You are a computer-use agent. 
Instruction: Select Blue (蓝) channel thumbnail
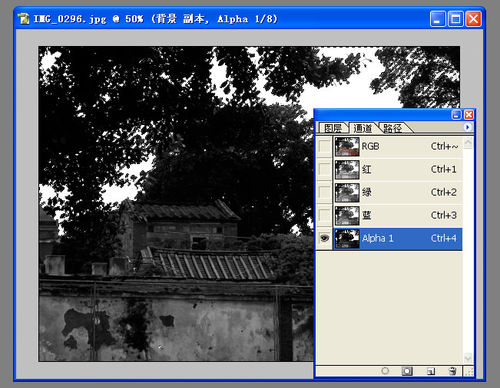347,216
